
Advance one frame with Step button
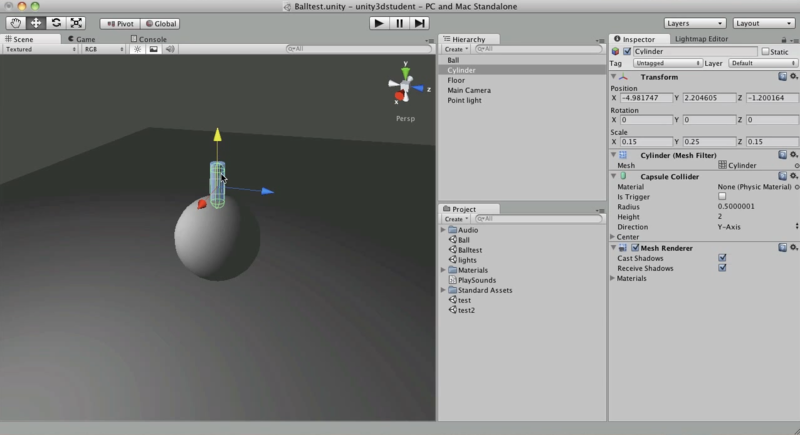pyautogui.click(x=419, y=23)
